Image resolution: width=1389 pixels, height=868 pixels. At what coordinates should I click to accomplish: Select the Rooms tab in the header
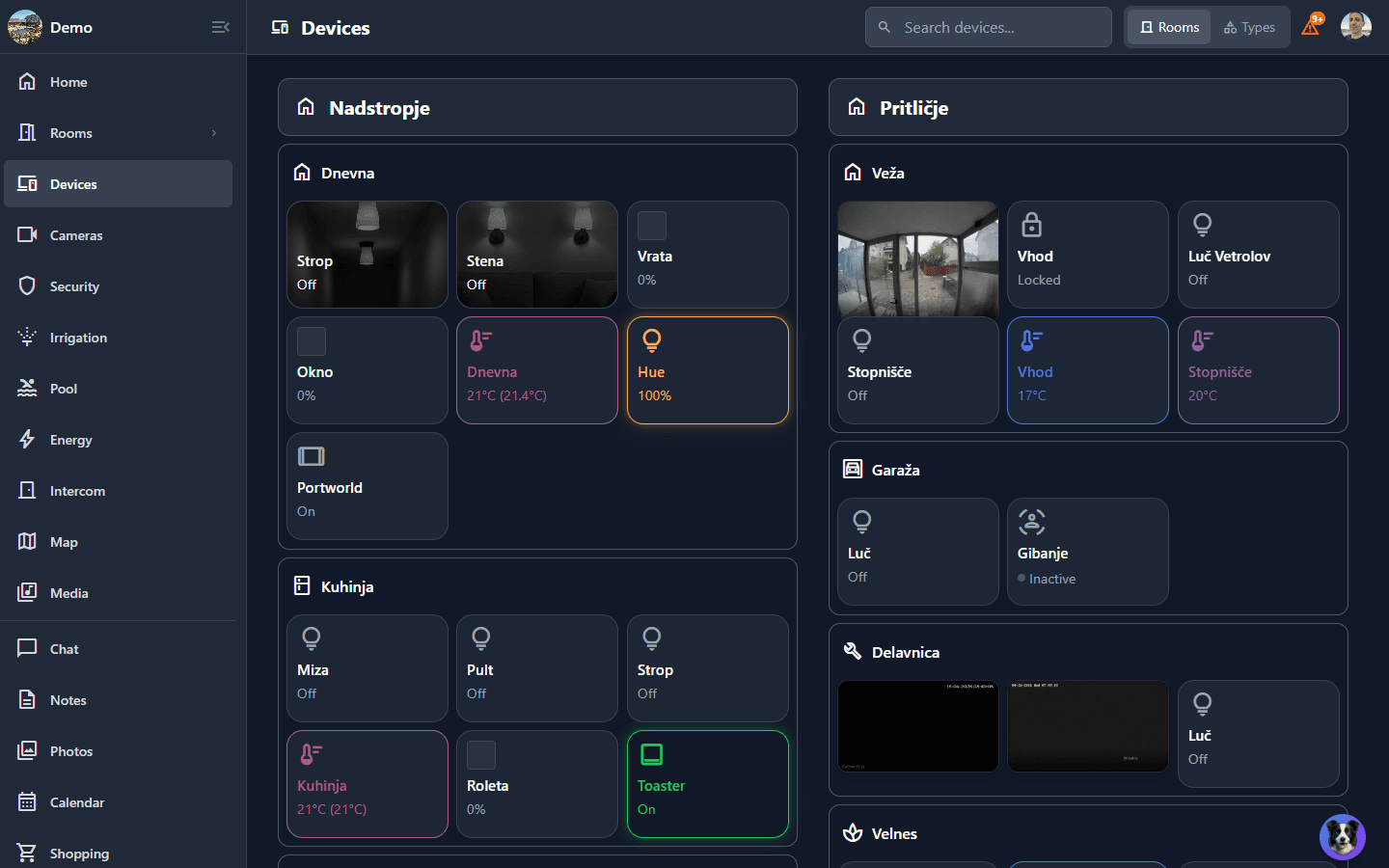(1167, 27)
